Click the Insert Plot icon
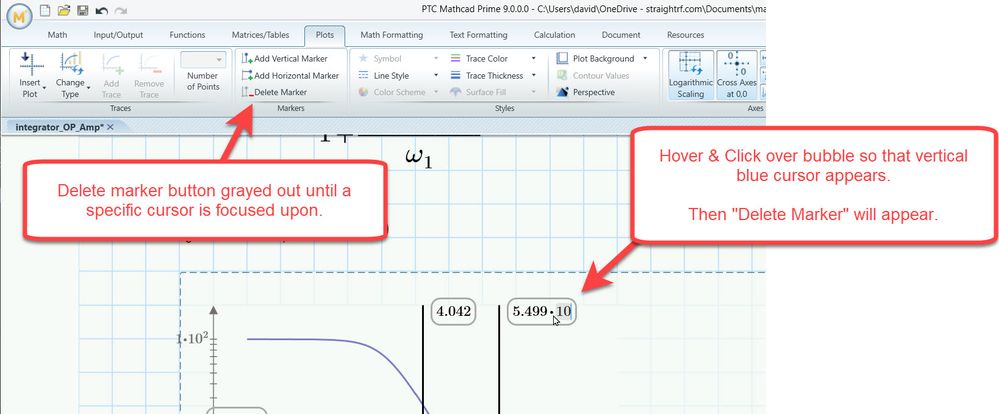Image resolution: width=999 pixels, height=414 pixels. (30, 64)
